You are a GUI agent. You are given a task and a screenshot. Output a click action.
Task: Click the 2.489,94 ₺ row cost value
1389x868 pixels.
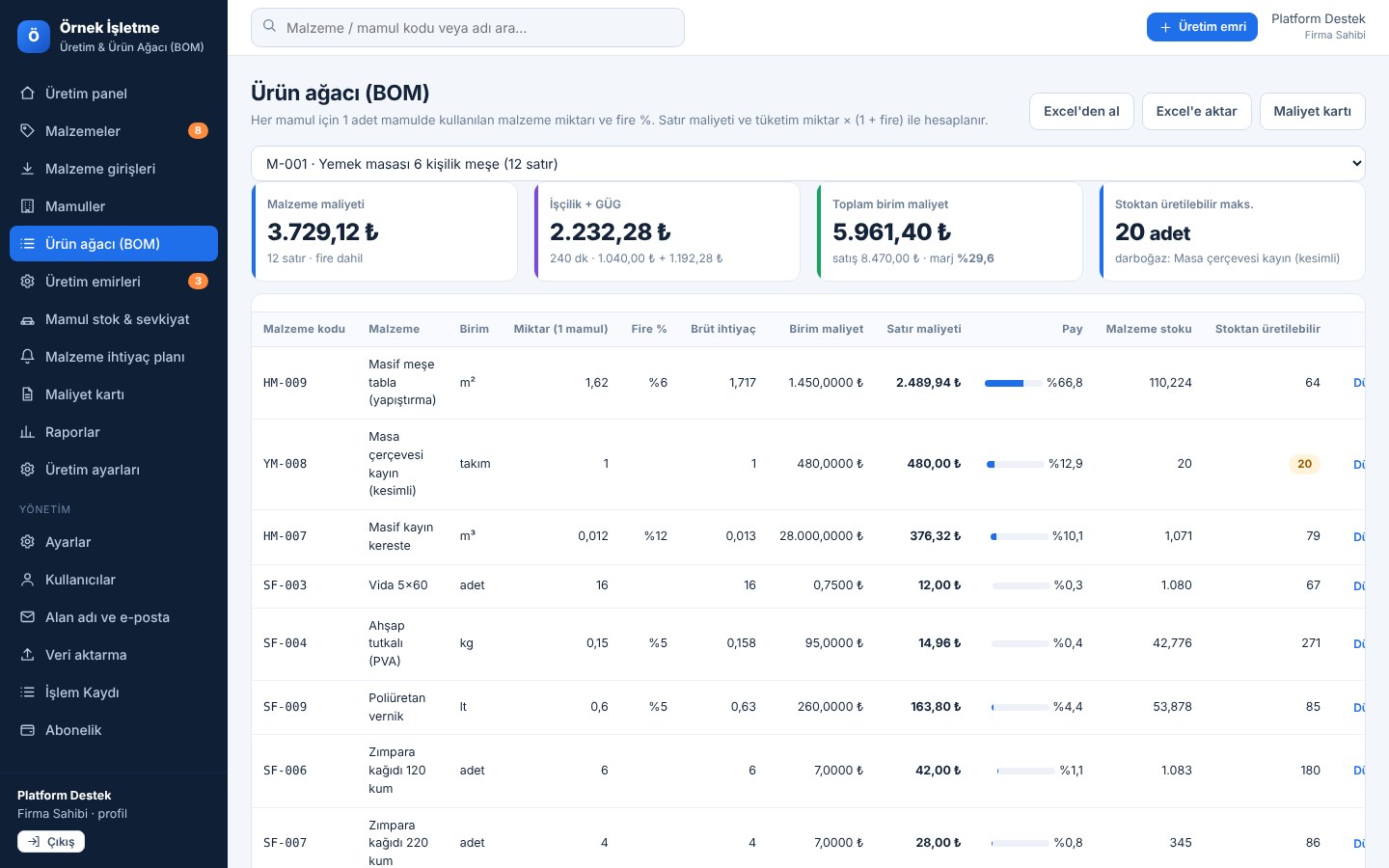tap(928, 383)
